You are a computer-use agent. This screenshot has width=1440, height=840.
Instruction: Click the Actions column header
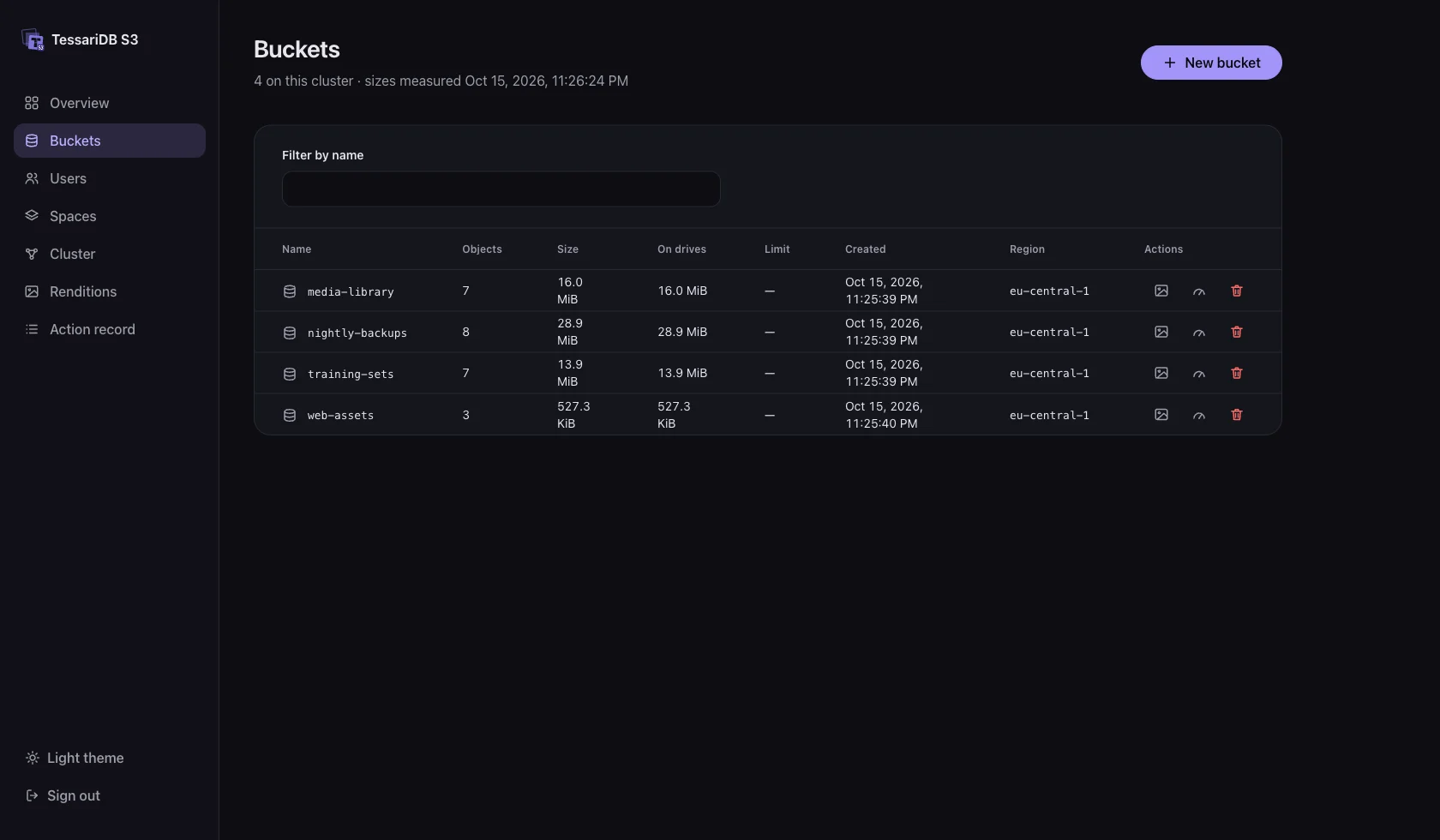click(x=1163, y=249)
